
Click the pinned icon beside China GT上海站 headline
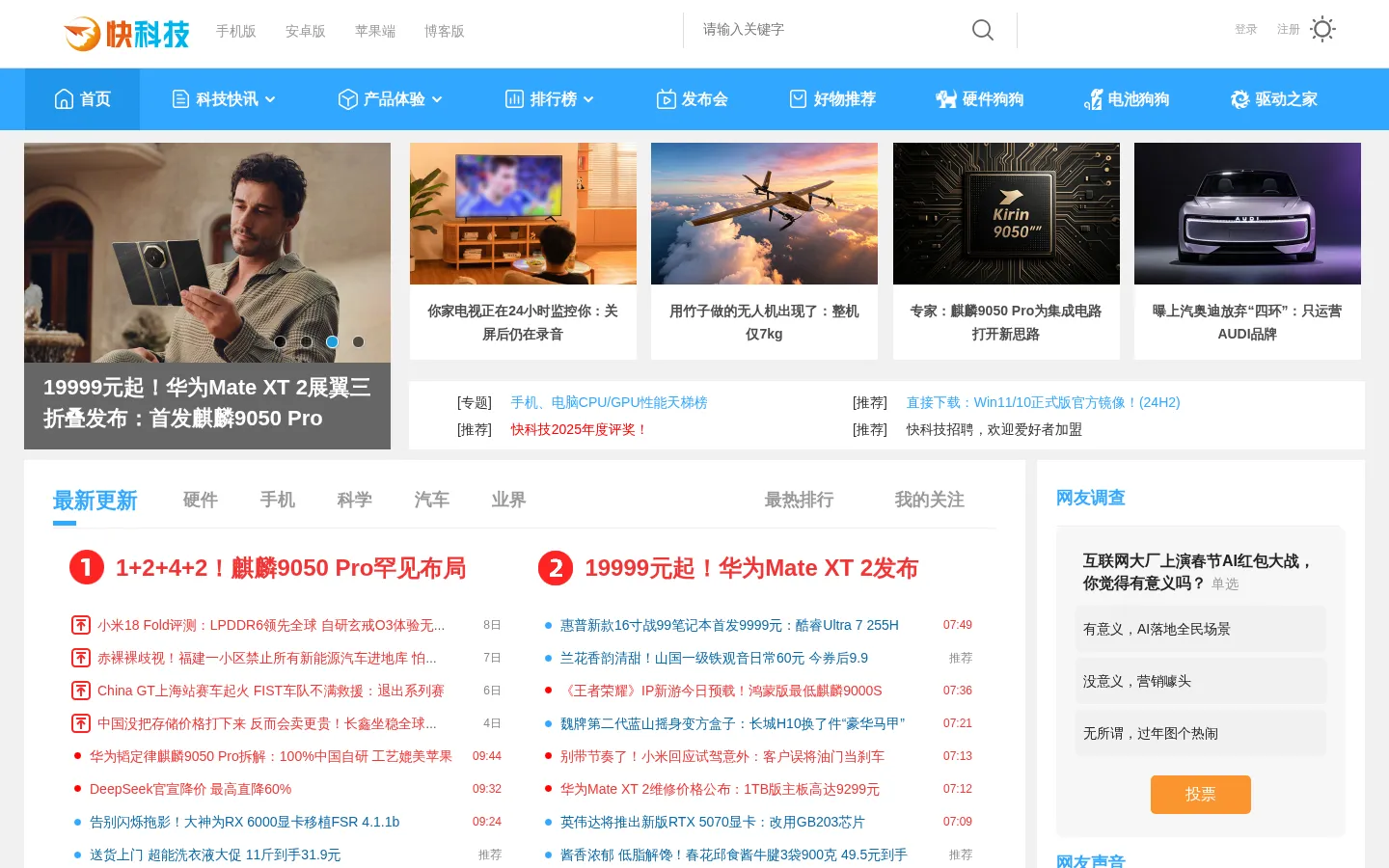[x=81, y=691]
